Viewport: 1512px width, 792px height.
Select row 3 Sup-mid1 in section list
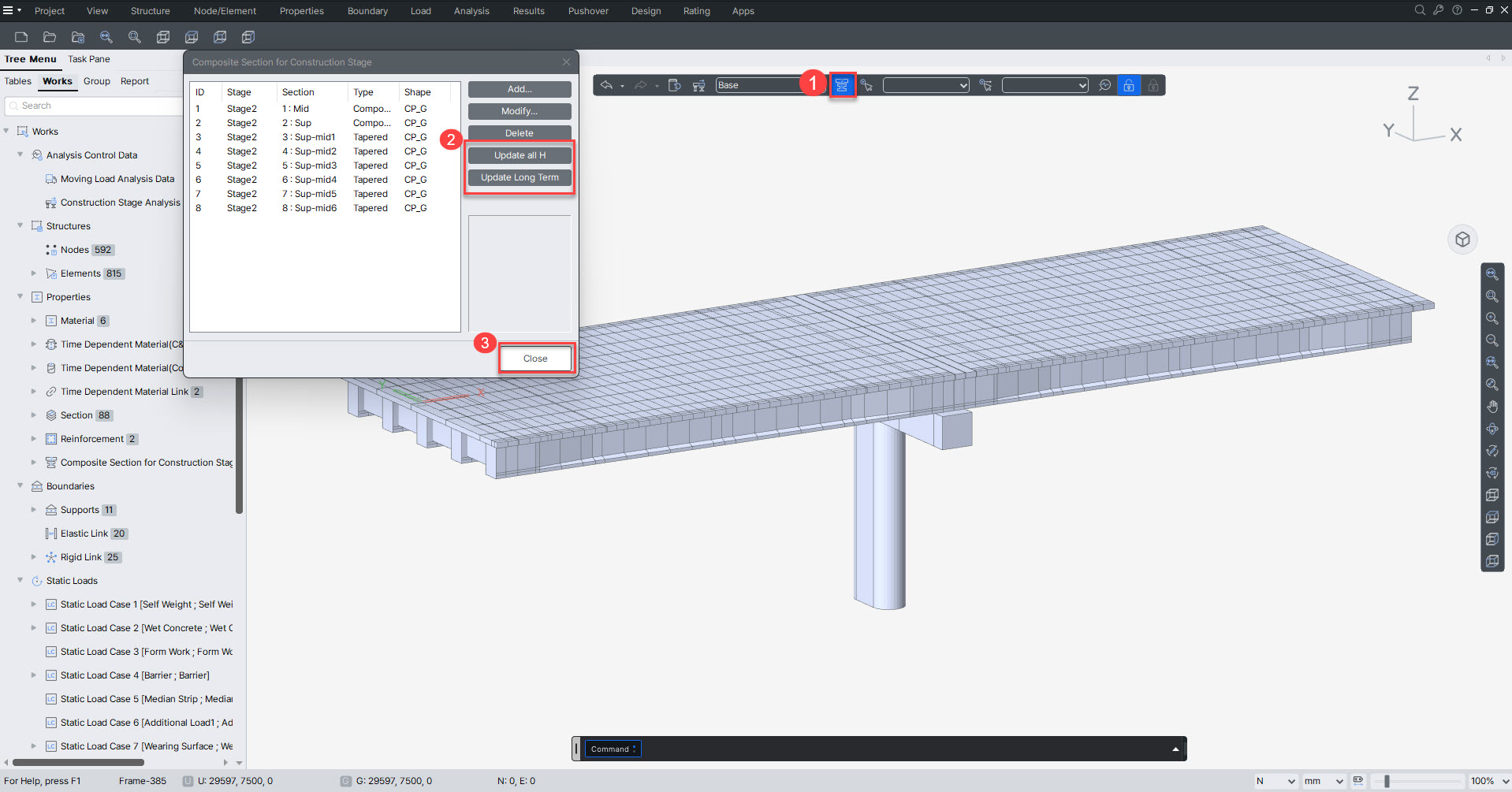(x=325, y=137)
